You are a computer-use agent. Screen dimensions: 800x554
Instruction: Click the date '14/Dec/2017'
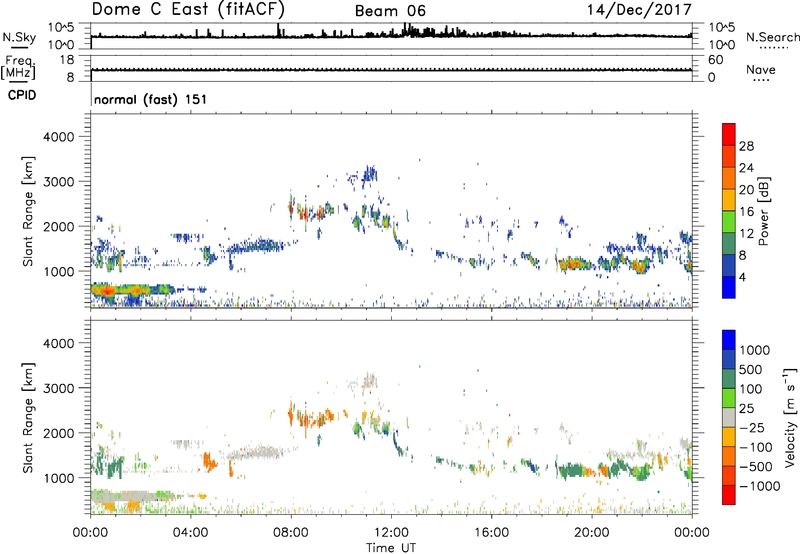(639, 9)
